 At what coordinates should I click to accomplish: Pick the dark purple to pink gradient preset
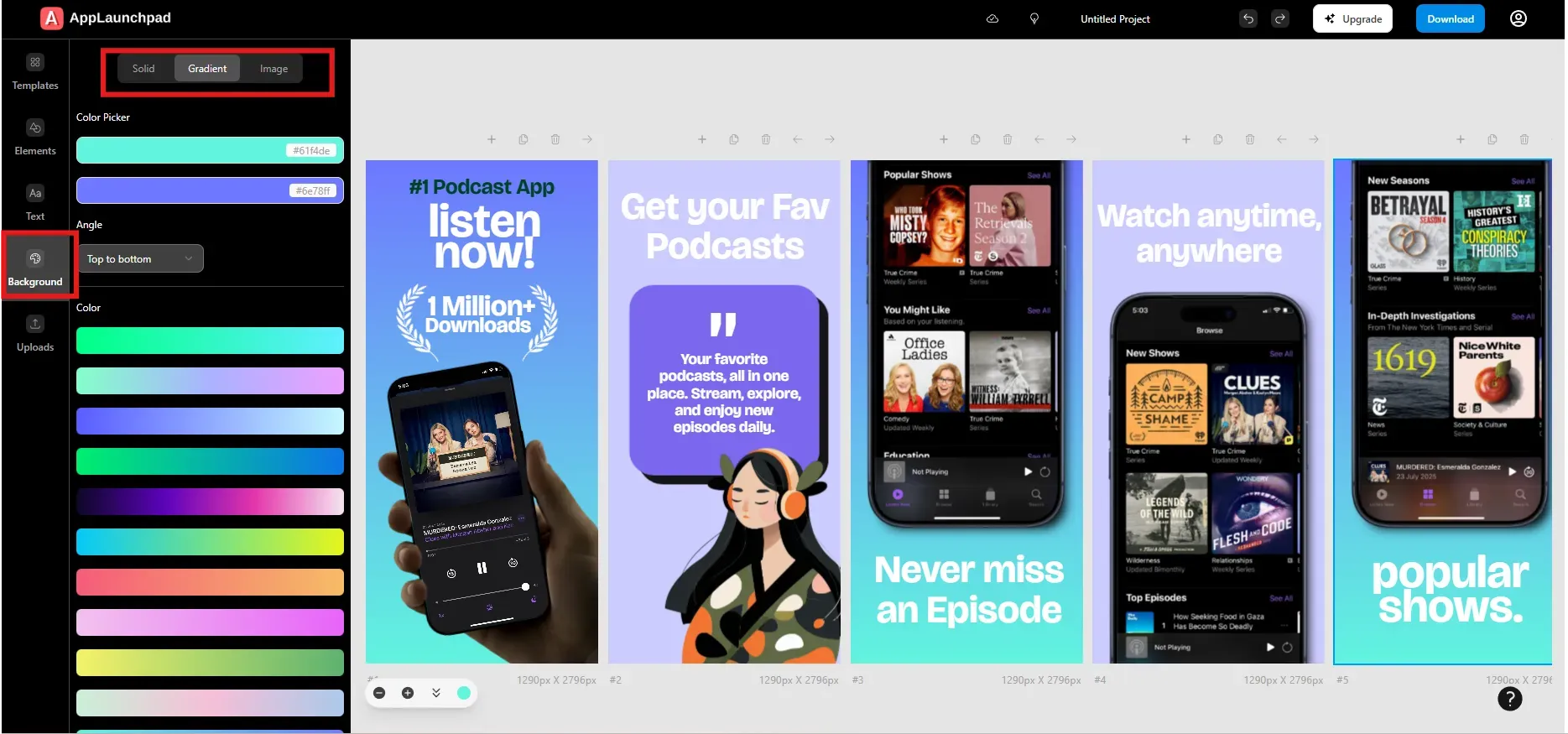210,502
